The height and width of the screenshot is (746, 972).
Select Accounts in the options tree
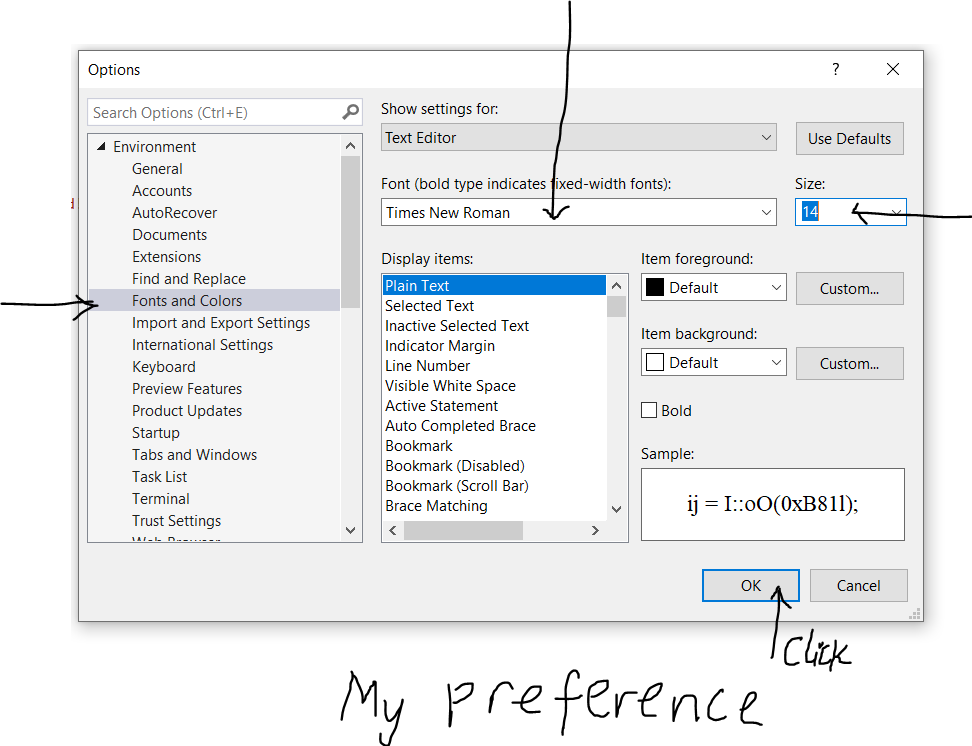click(x=162, y=190)
